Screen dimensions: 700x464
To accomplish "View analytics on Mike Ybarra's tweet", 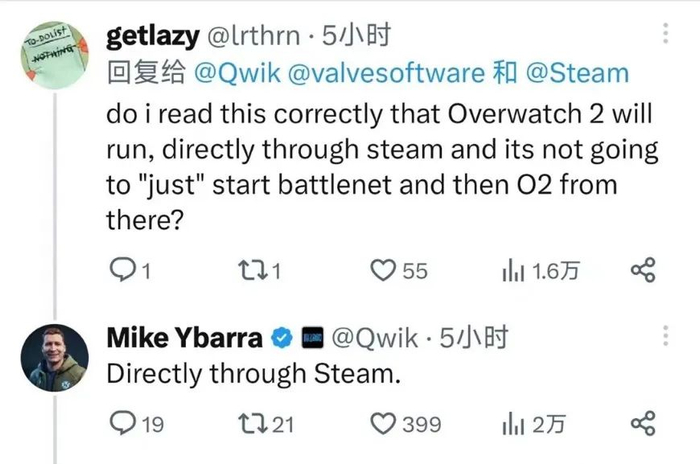I will 511,425.
